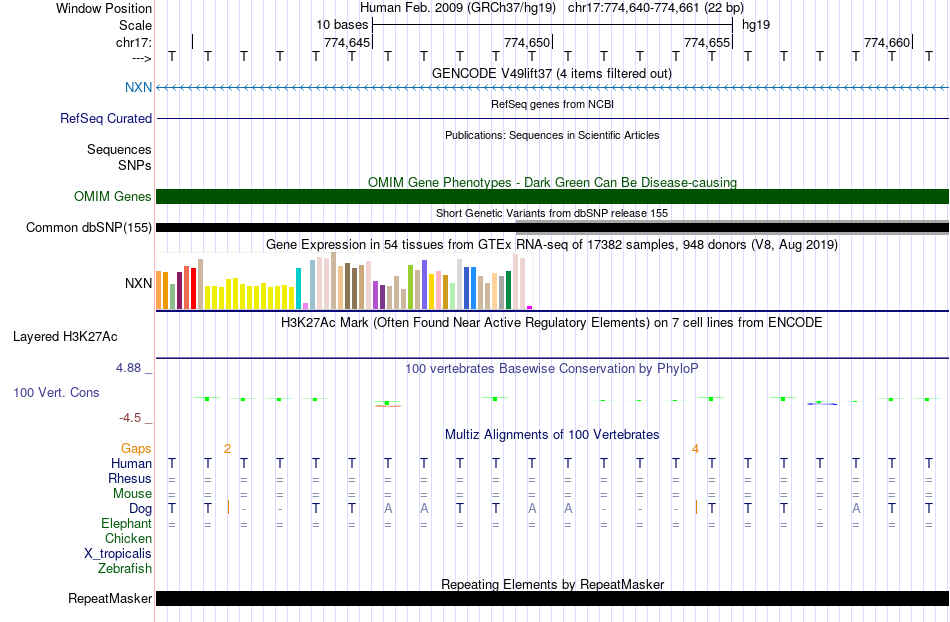Select the Human species label
This screenshot has width=950, height=622.
tap(131, 463)
